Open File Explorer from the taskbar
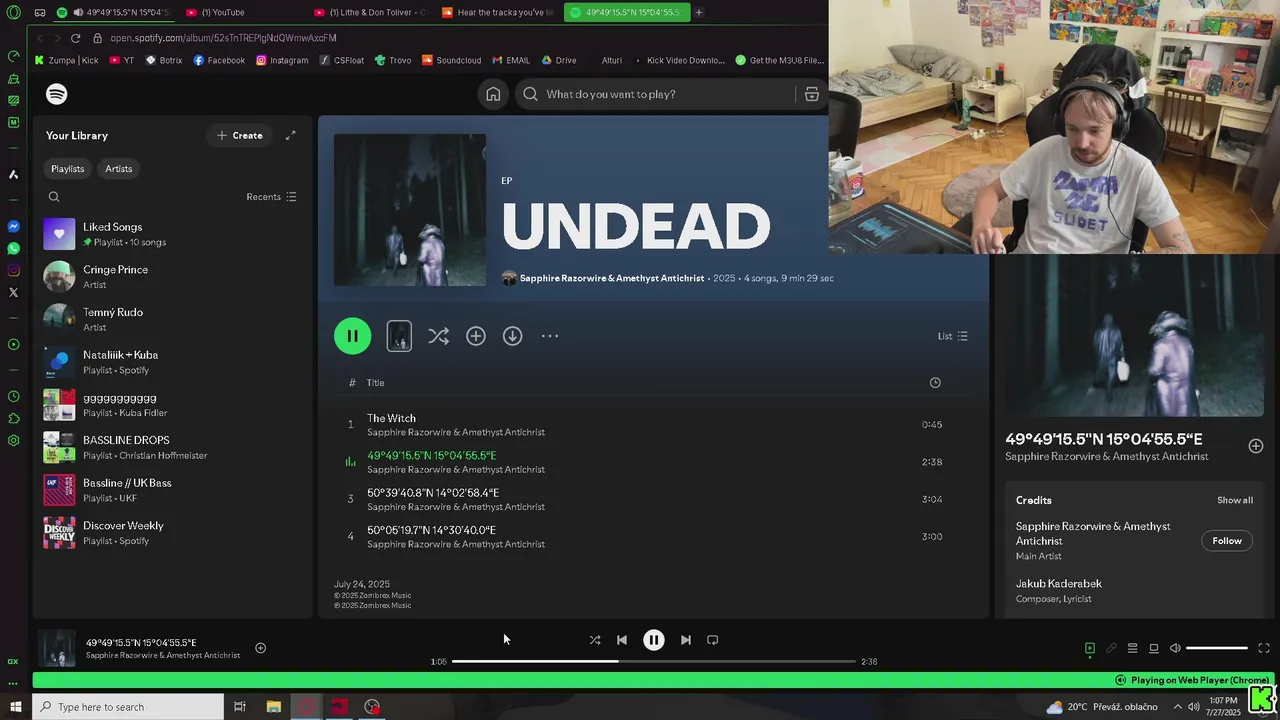 (x=273, y=707)
